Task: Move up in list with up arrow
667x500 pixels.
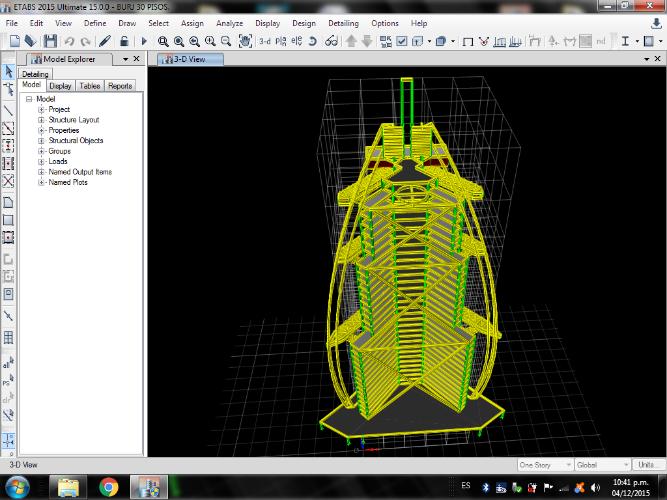Action: pos(351,41)
